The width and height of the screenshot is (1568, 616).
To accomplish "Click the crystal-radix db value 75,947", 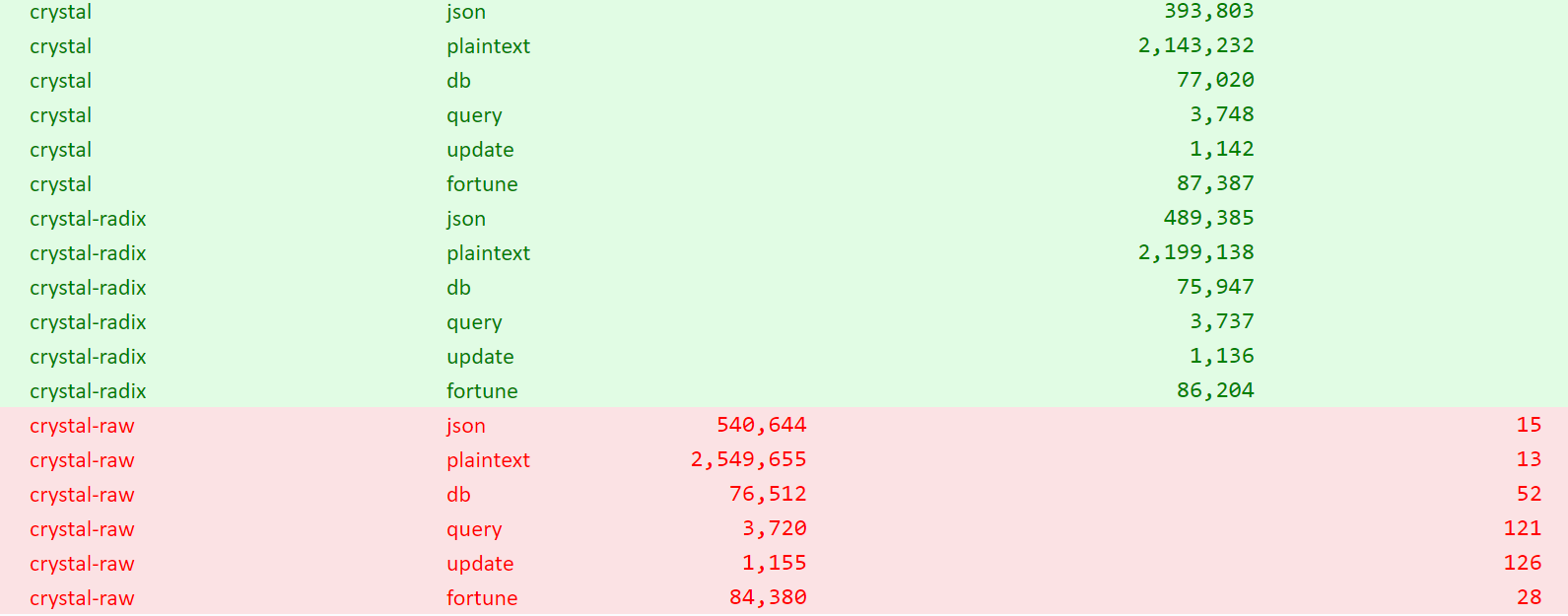I will 1215,287.
